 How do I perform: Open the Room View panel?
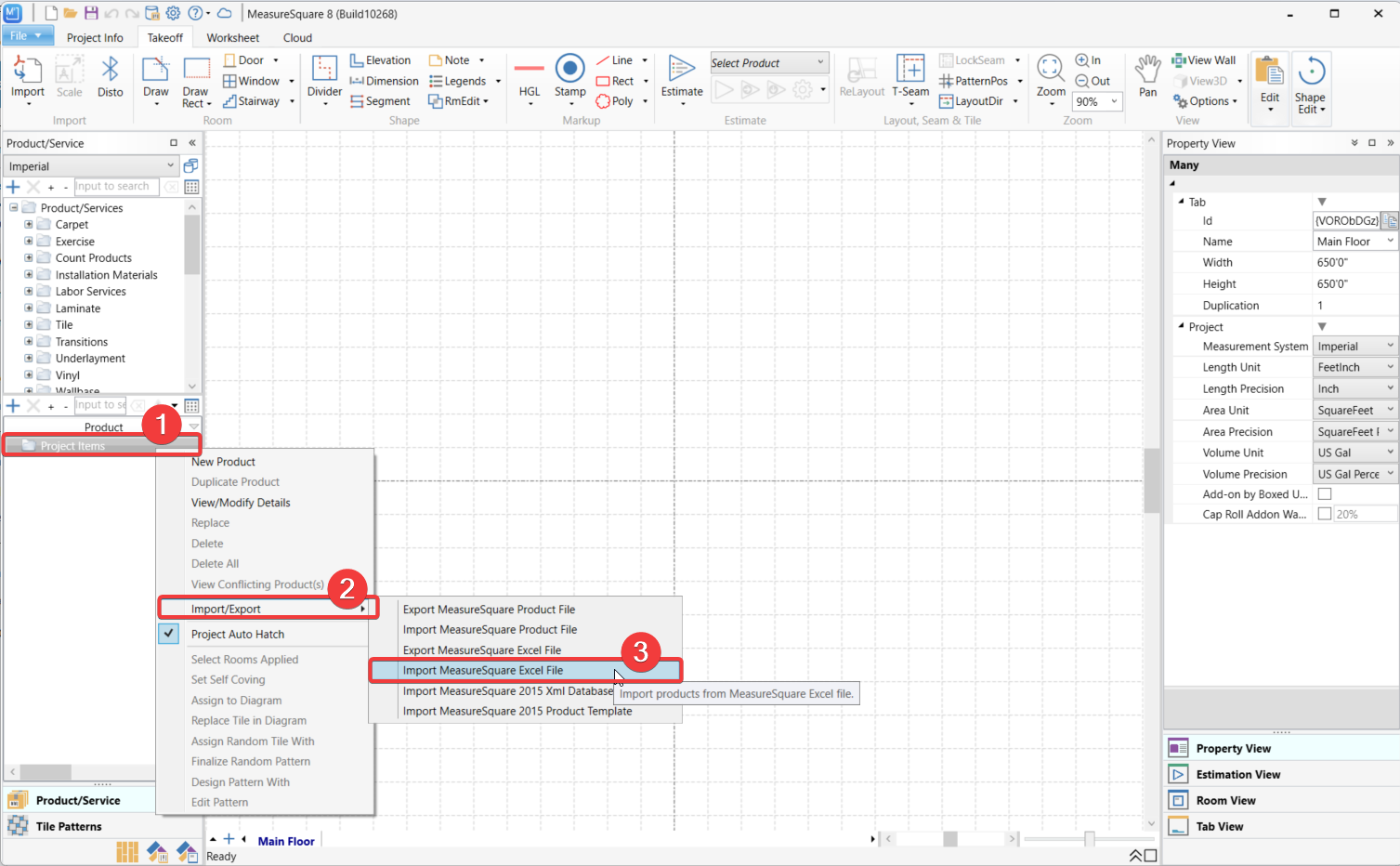(x=1281, y=800)
